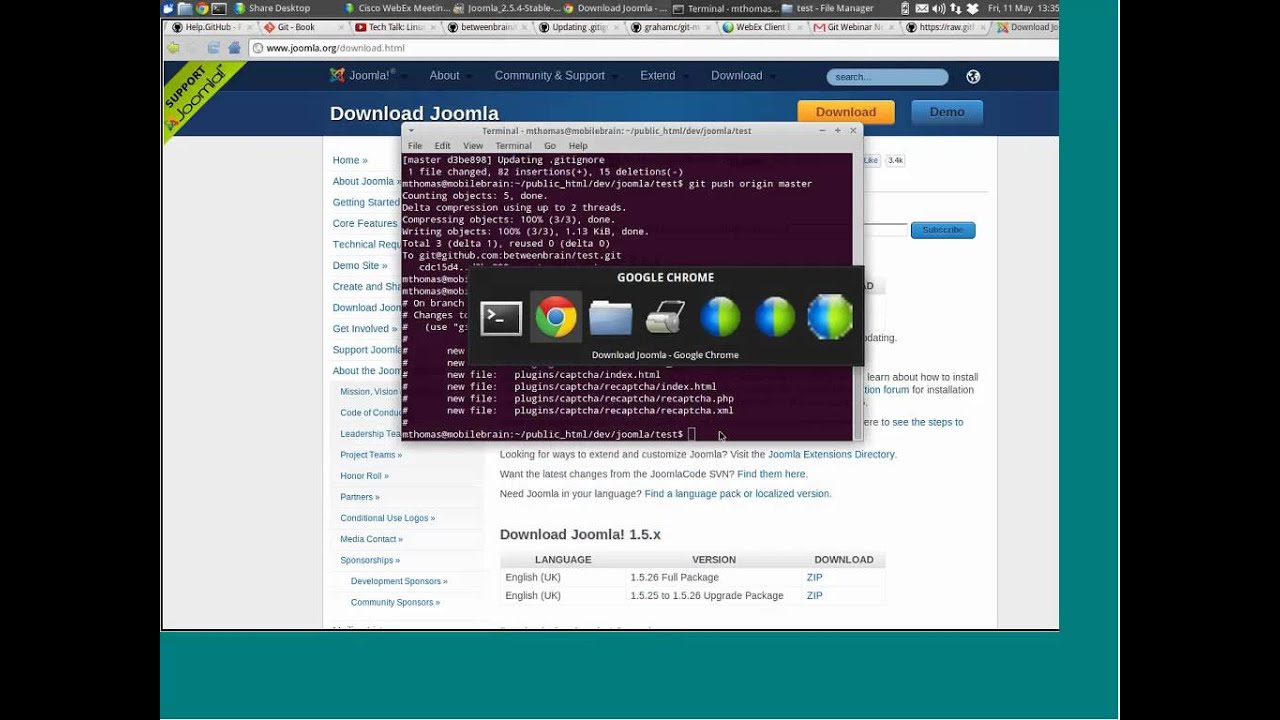Screen dimensions: 1280x720
Task: Open the terminal window menu arrow in titlebar
Action: point(411,131)
